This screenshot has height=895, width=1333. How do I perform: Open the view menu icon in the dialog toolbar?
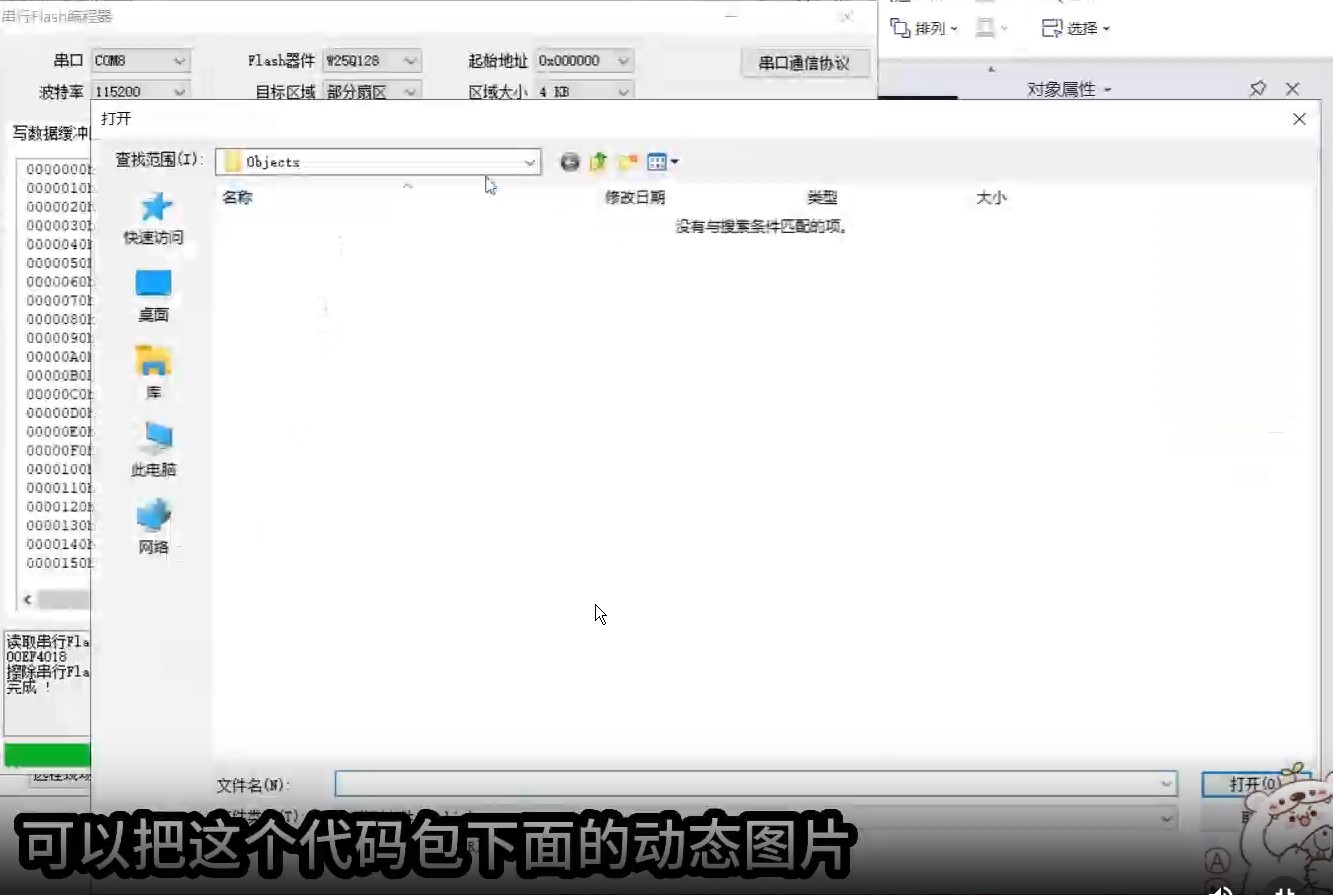pyautogui.click(x=662, y=162)
